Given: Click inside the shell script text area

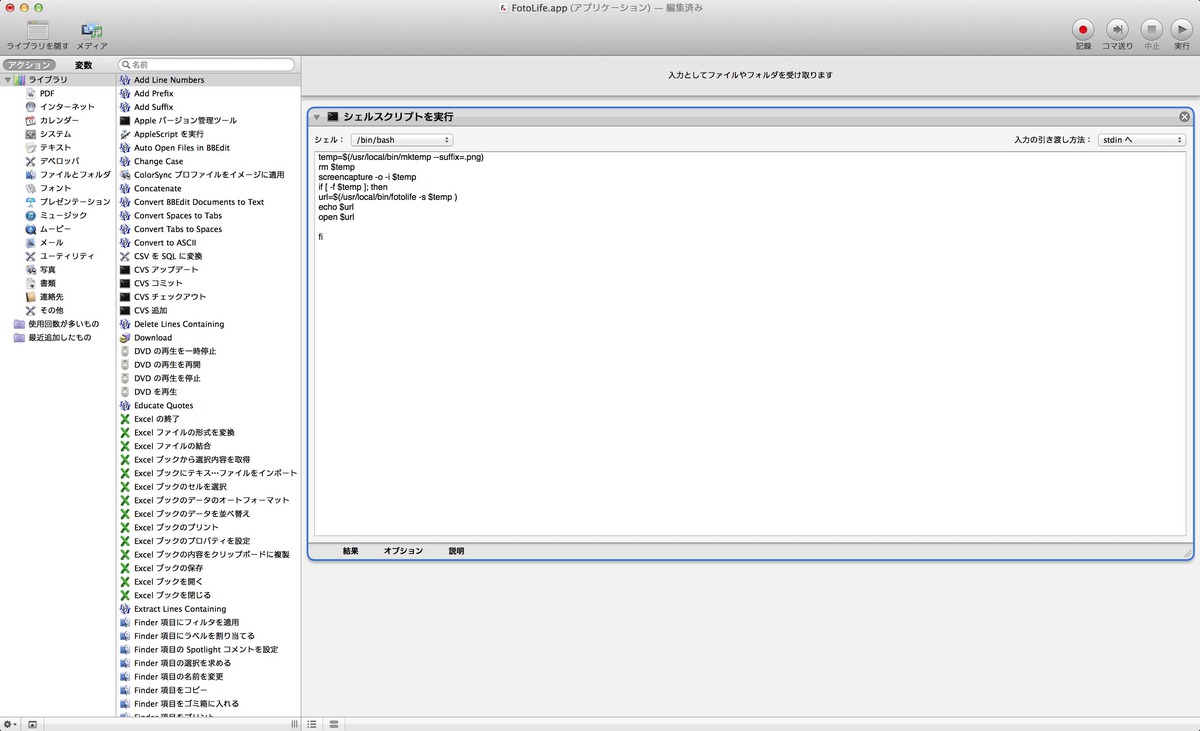Looking at the screenshot, I should pos(750,343).
